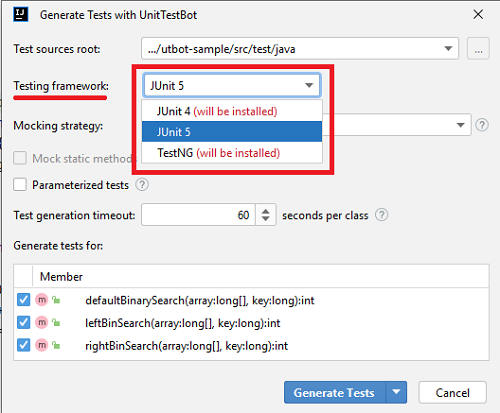Increase timeout using the stepper up arrow
This screenshot has height=413, width=500.
click(x=265, y=211)
